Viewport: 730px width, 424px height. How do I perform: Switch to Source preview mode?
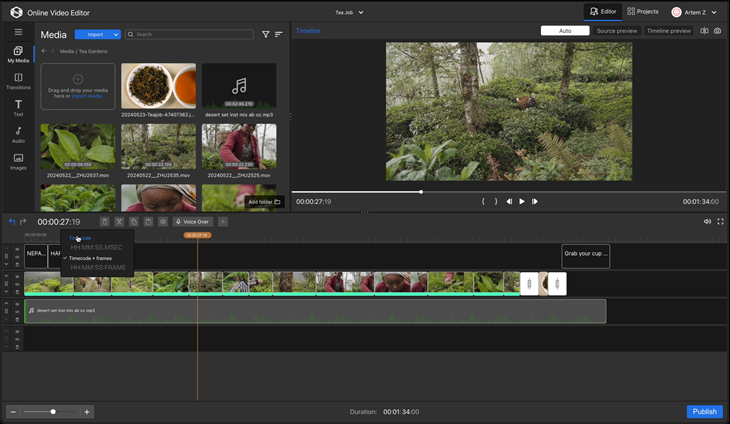pyautogui.click(x=617, y=31)
